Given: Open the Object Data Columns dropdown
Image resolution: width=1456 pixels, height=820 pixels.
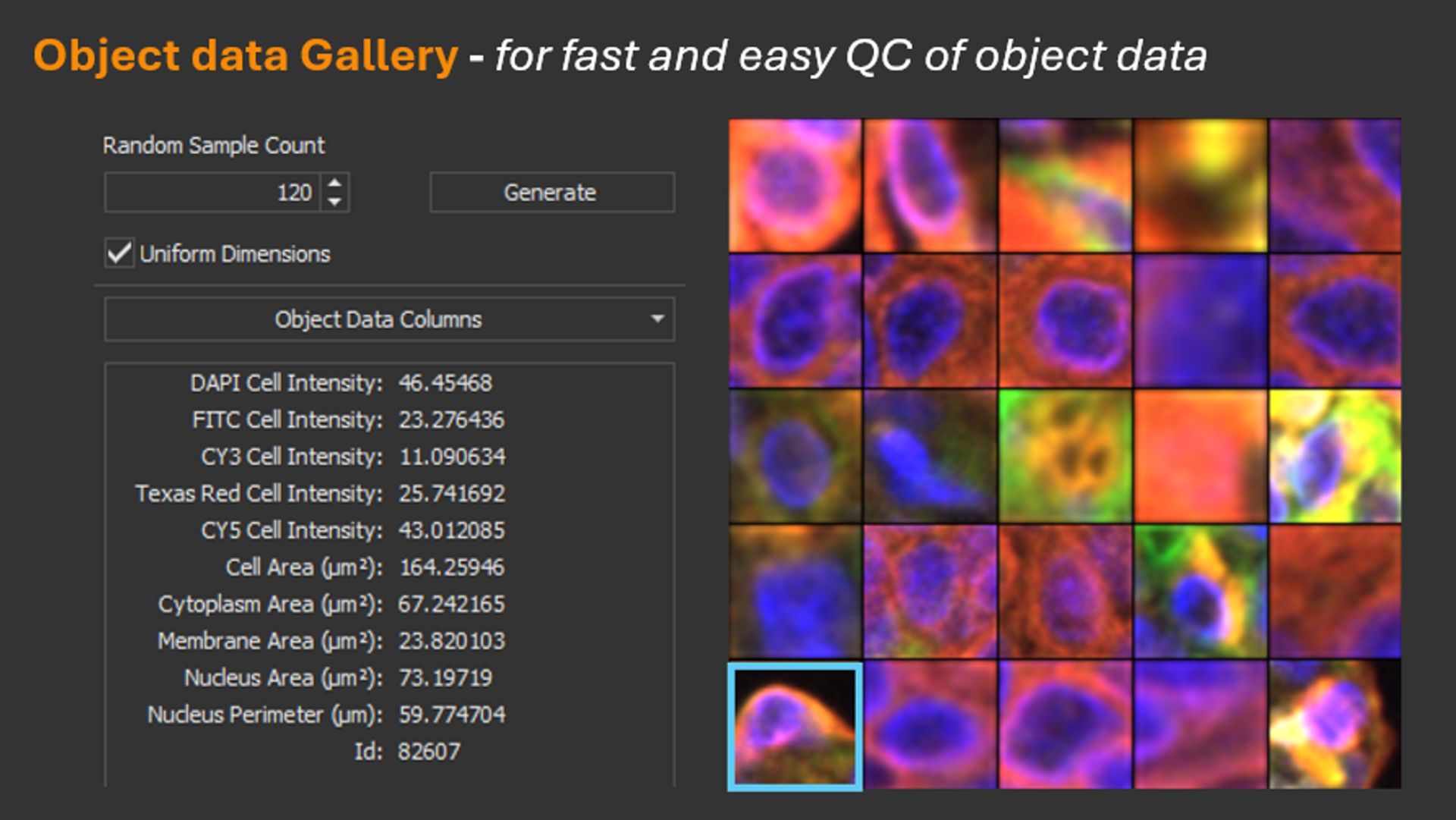Looking at the screenshot, I should pyautogui.click(x=389, y=319).
